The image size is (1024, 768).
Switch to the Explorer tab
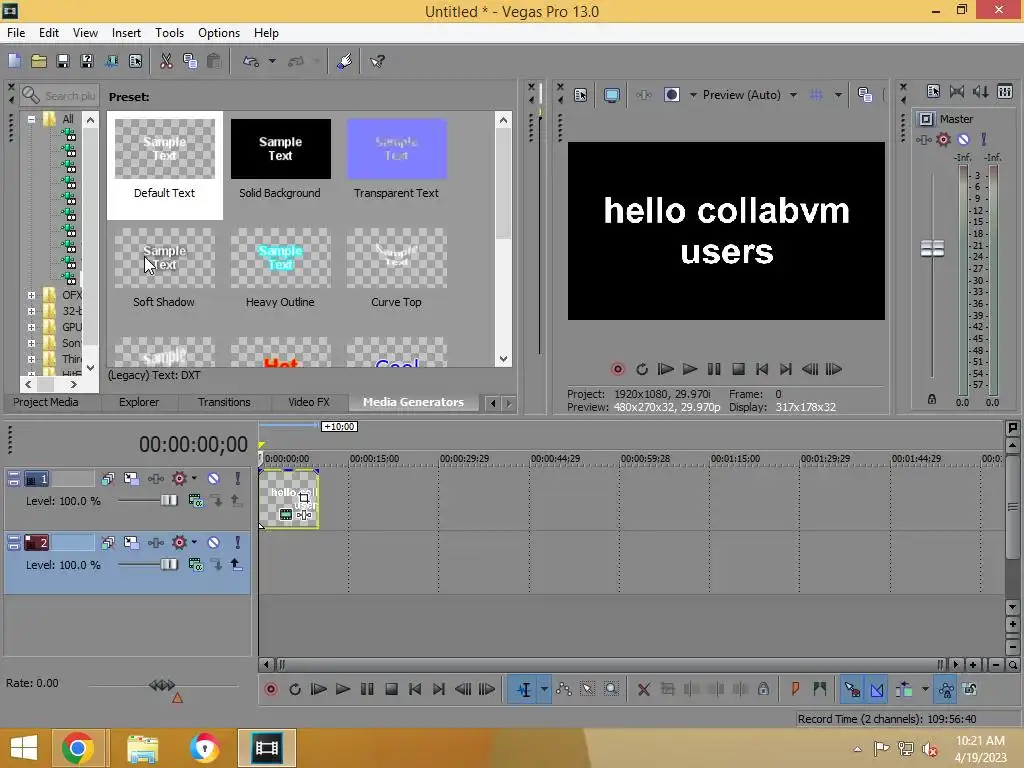tap(138, 402)
